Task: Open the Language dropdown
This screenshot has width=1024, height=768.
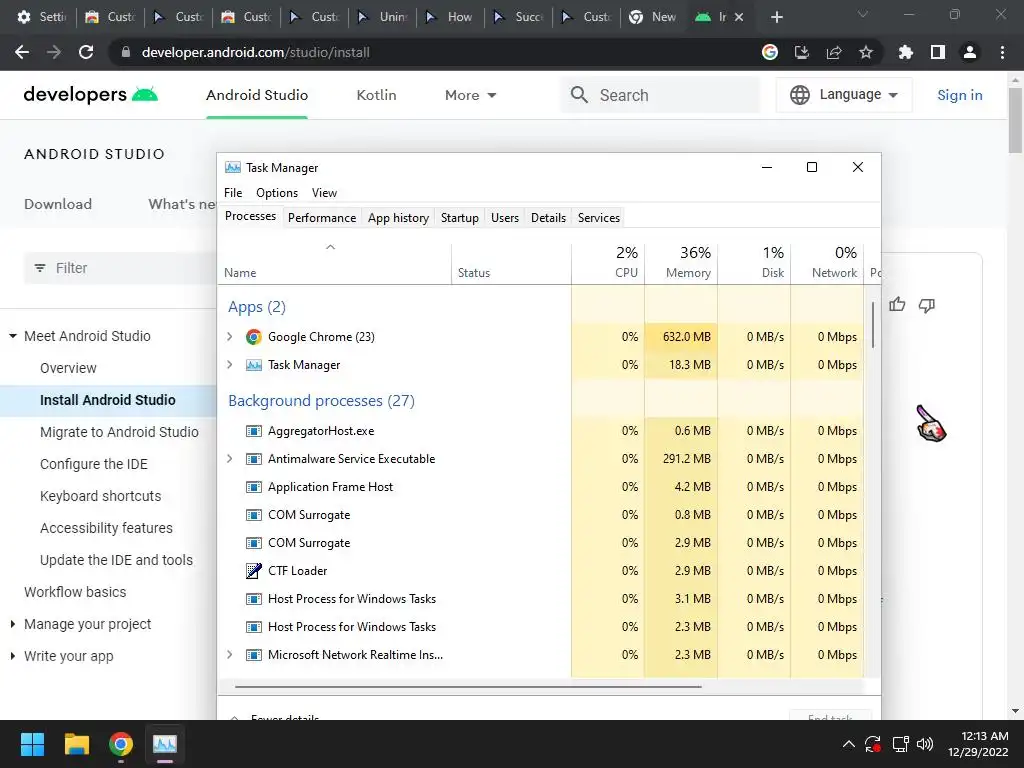Action: [843, 95]
